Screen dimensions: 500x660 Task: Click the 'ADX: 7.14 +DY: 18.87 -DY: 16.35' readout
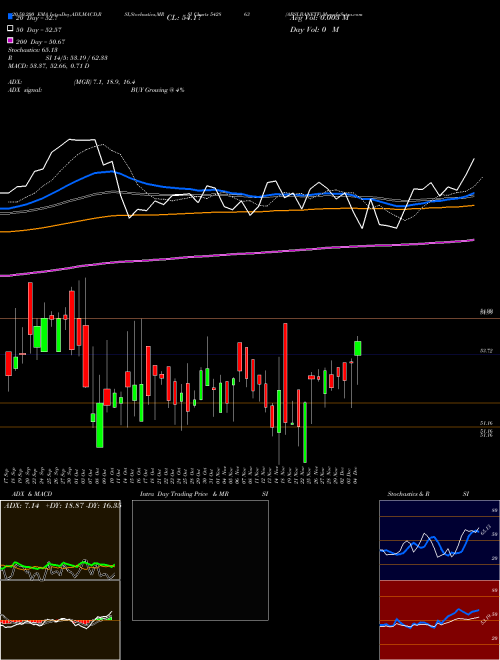[x=62, y=505]
